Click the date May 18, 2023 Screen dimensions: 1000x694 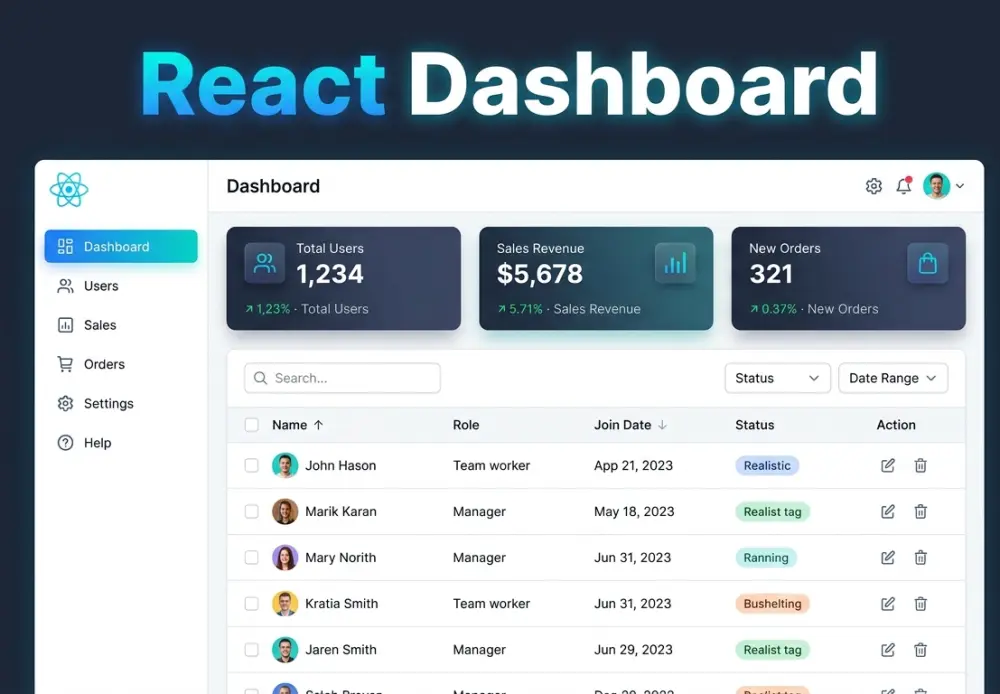[x=634, y=512]
